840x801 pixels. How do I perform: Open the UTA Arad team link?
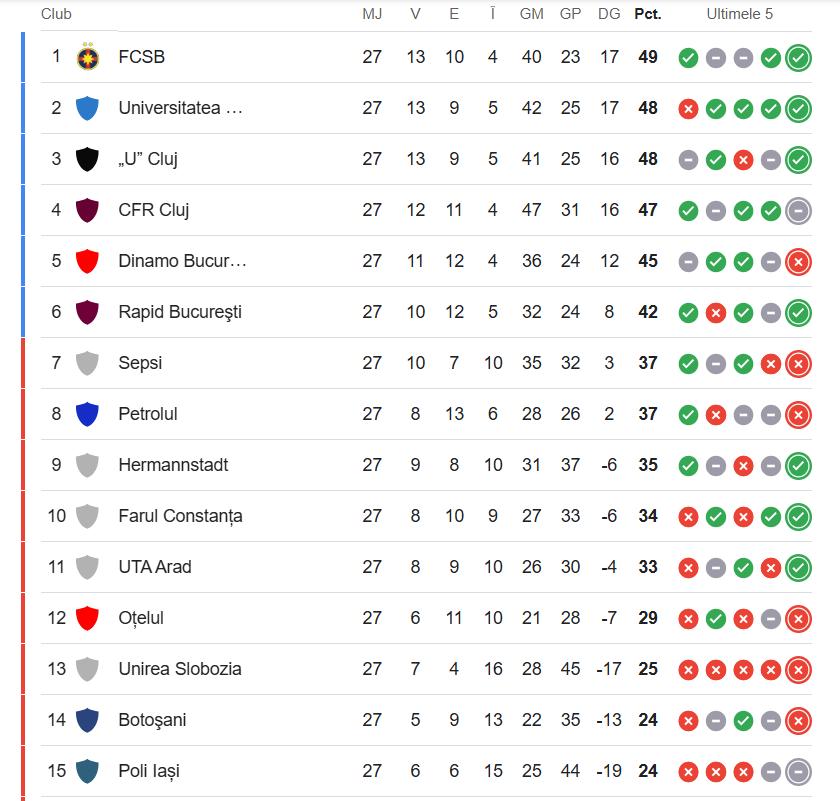[155, 567]
